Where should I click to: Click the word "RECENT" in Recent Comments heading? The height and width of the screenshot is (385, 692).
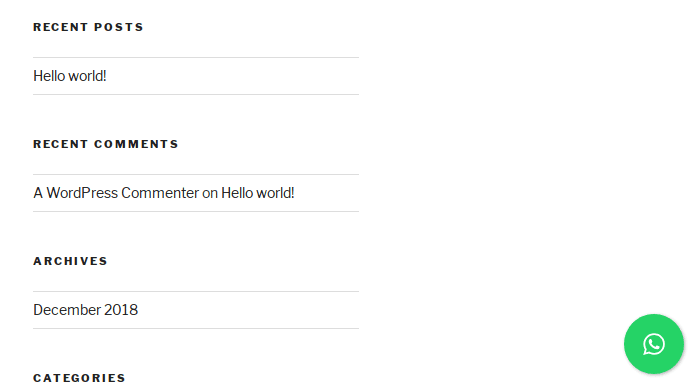(x=60, y=144)
